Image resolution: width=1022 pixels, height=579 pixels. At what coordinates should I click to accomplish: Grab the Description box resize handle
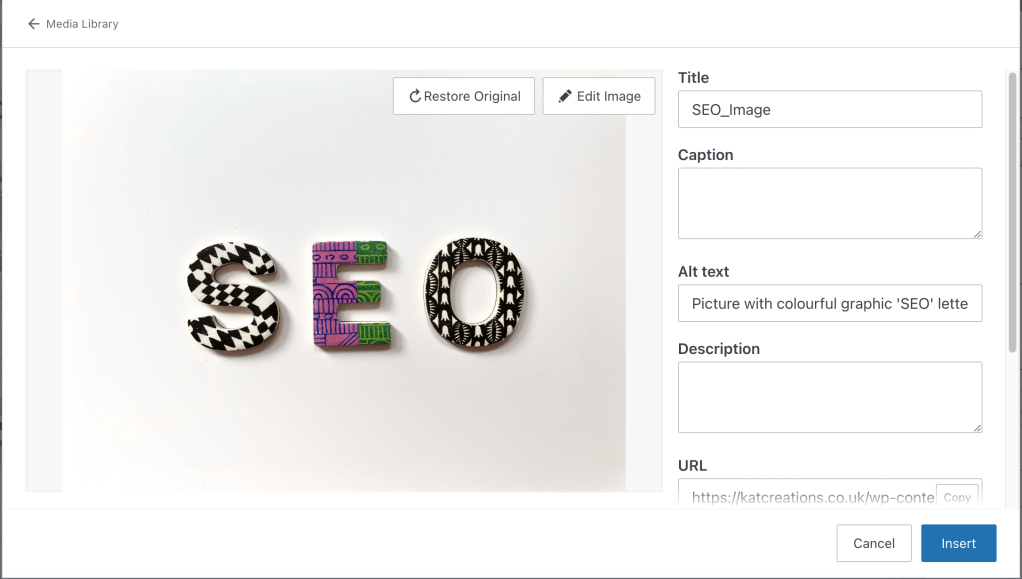pos(977,428)
